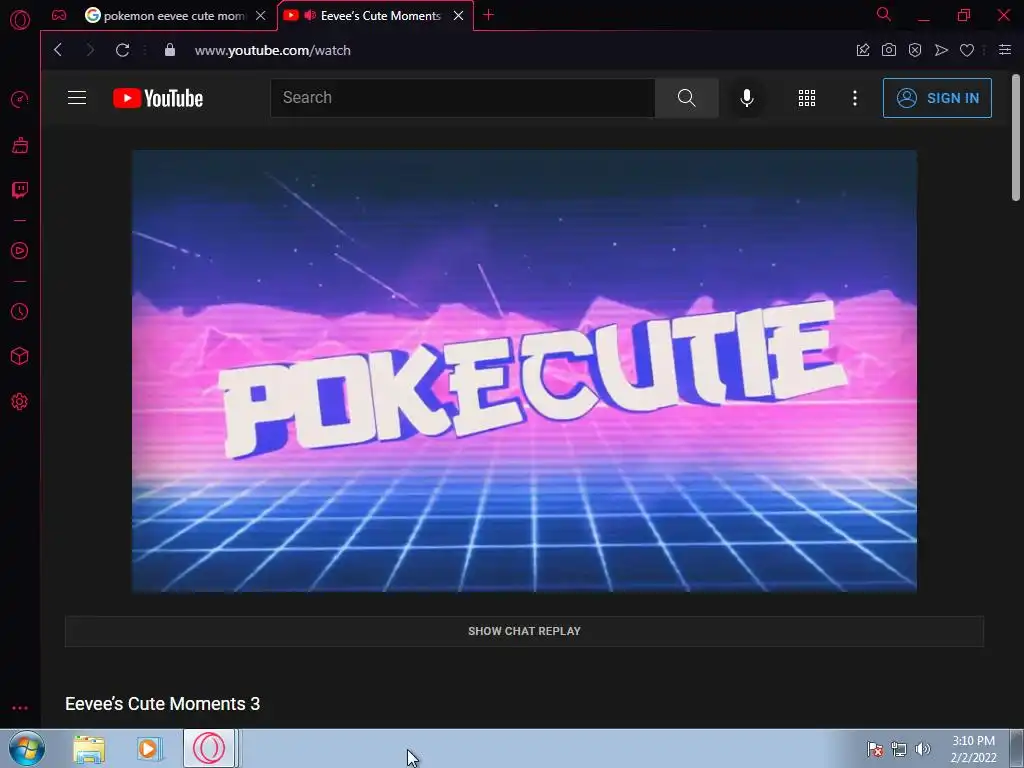The width and height of the screenshot is (1024, 768).
Task: Click the page vertical scrollbar
Action: [x=1016, y=137]
